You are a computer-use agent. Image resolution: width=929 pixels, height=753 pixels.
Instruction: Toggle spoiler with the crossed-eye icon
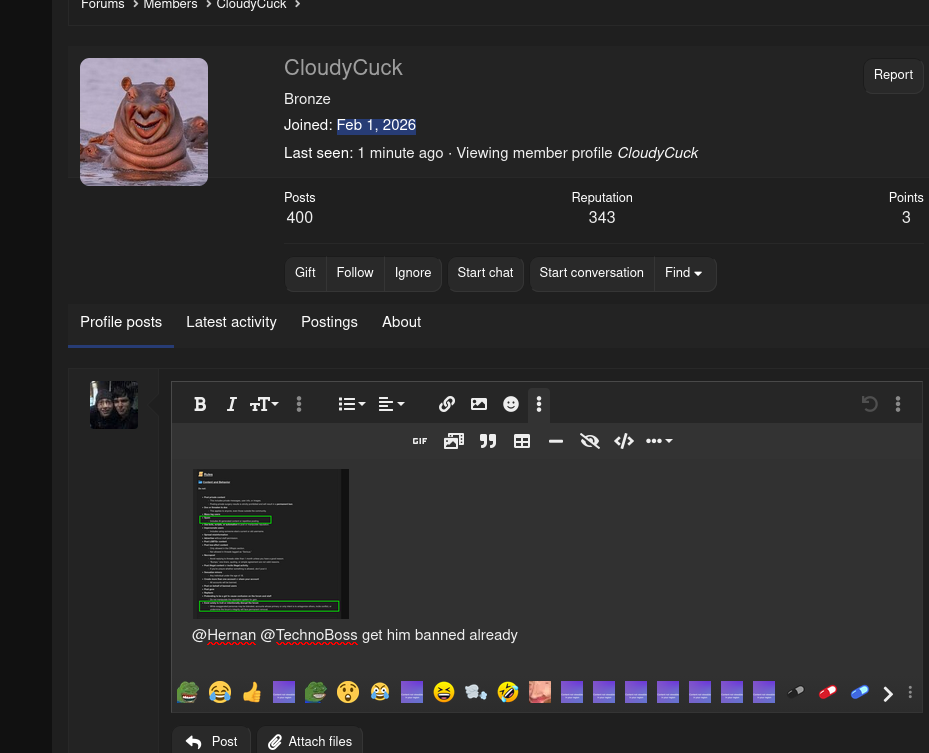590,441
